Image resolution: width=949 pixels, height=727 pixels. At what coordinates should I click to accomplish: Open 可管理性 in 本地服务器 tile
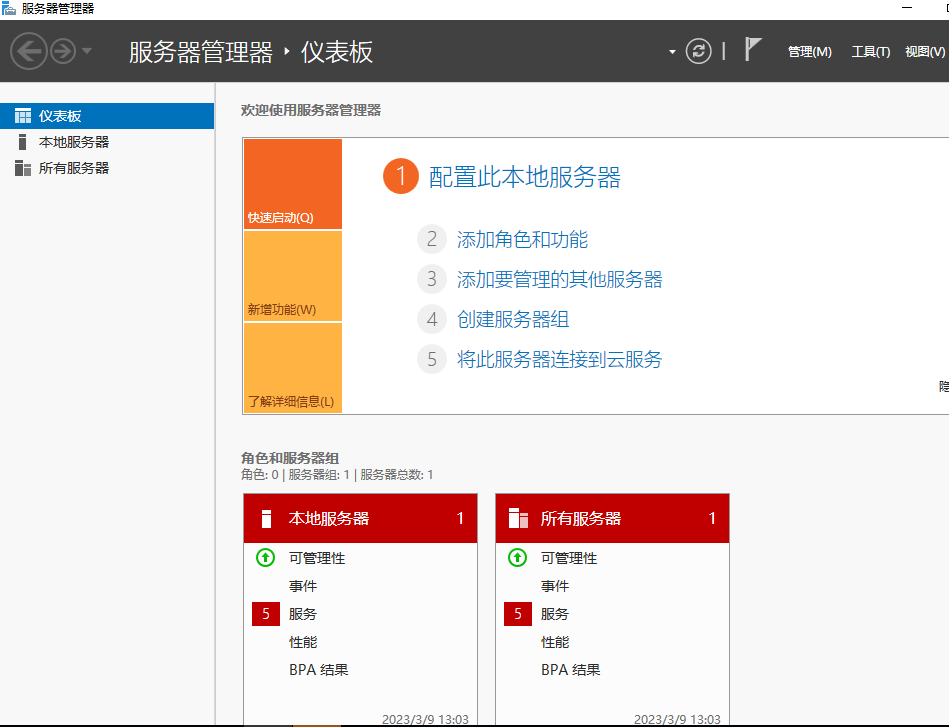coord(317,558)
